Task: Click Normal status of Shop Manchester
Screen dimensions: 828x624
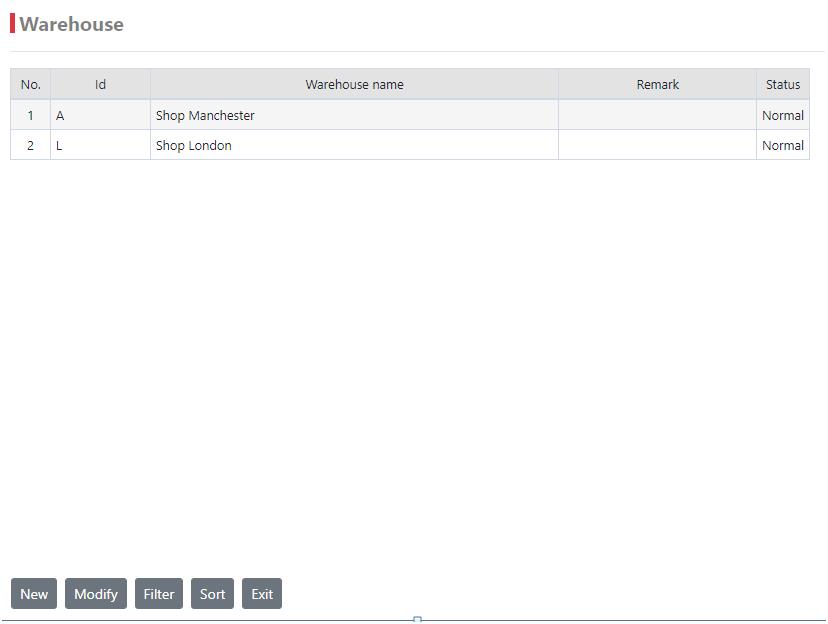Action: coord(783,115)
